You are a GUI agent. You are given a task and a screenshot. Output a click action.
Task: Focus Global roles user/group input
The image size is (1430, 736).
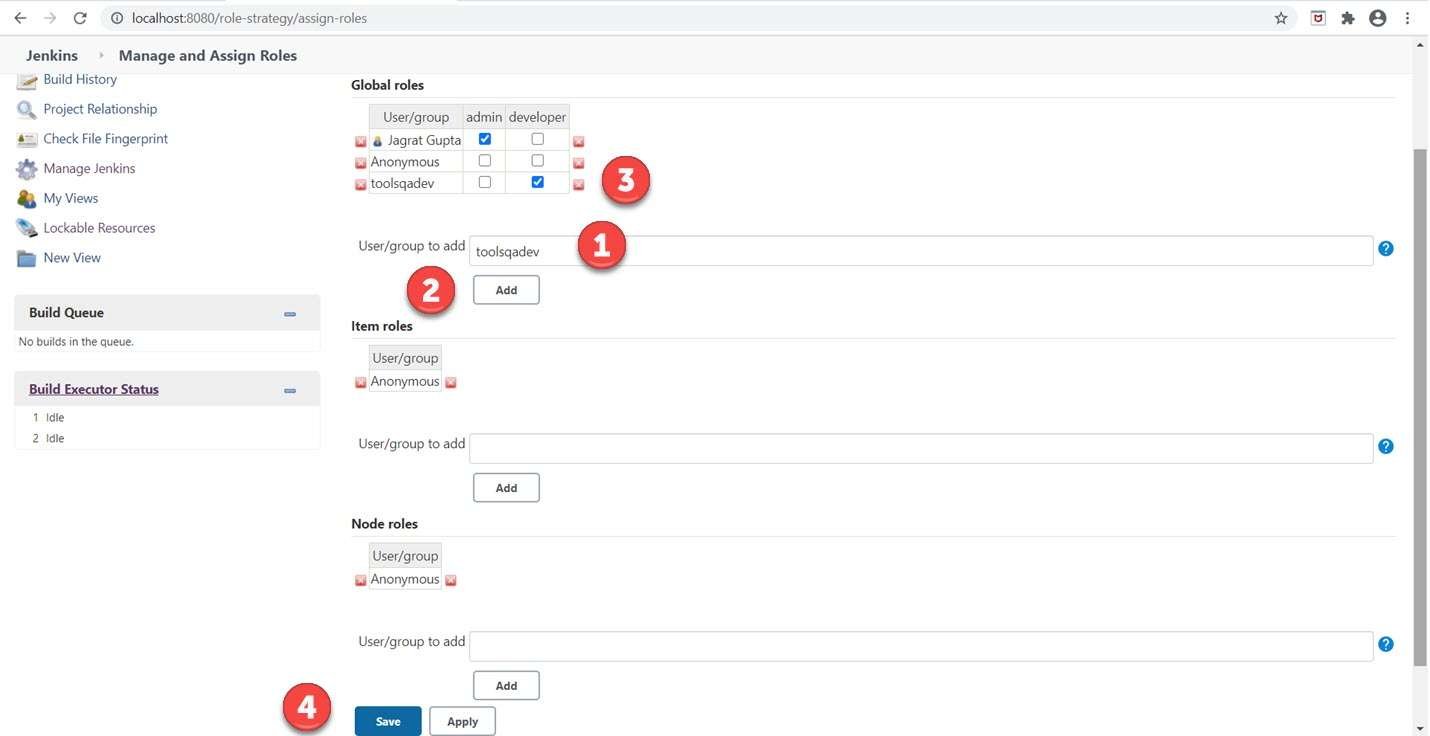pyautogui.click(x=921, y=251)
